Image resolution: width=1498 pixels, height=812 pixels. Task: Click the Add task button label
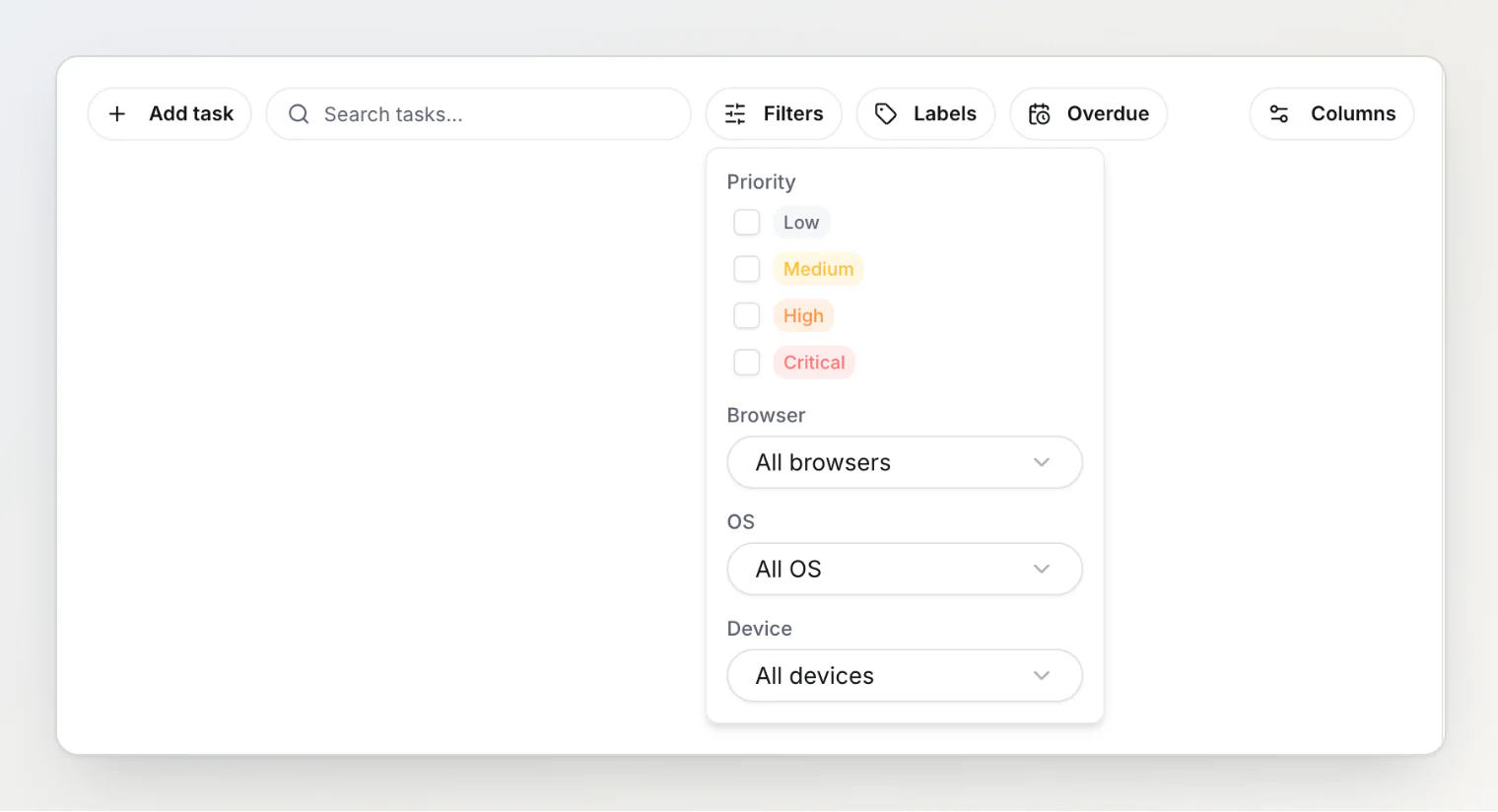tap(191, 114)
